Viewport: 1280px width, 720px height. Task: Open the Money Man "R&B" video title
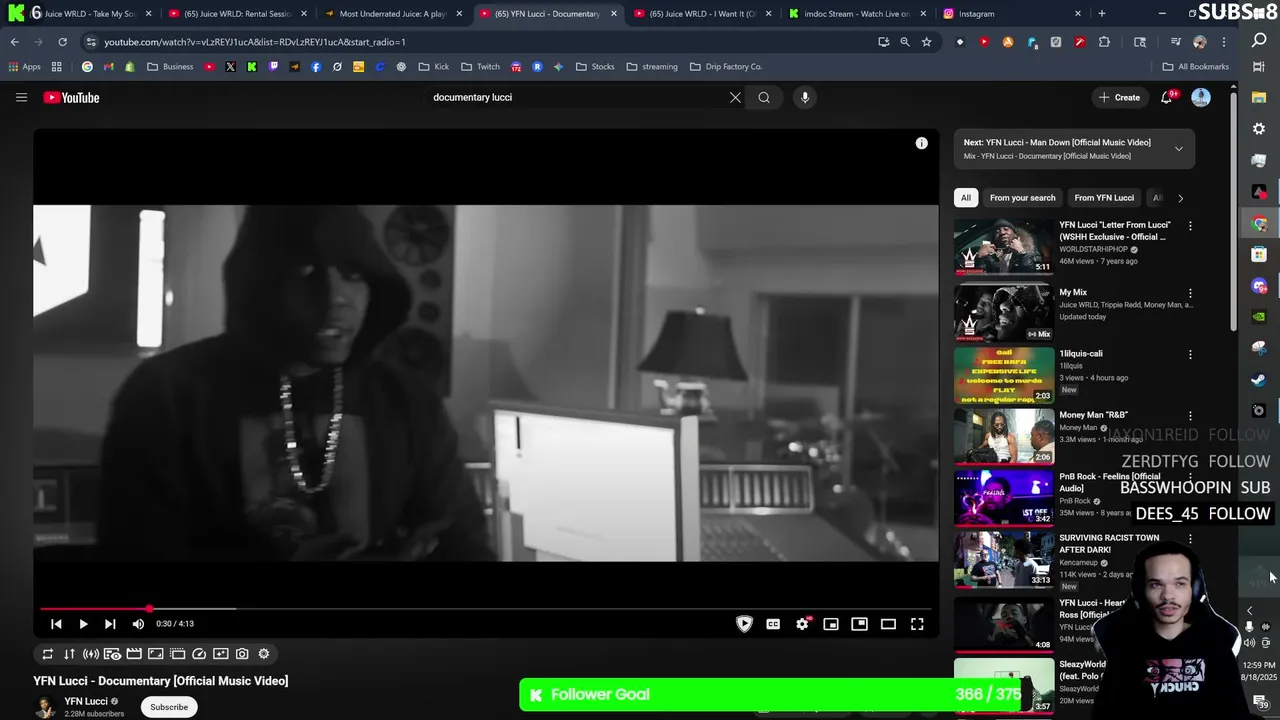tap(1093, 415)
